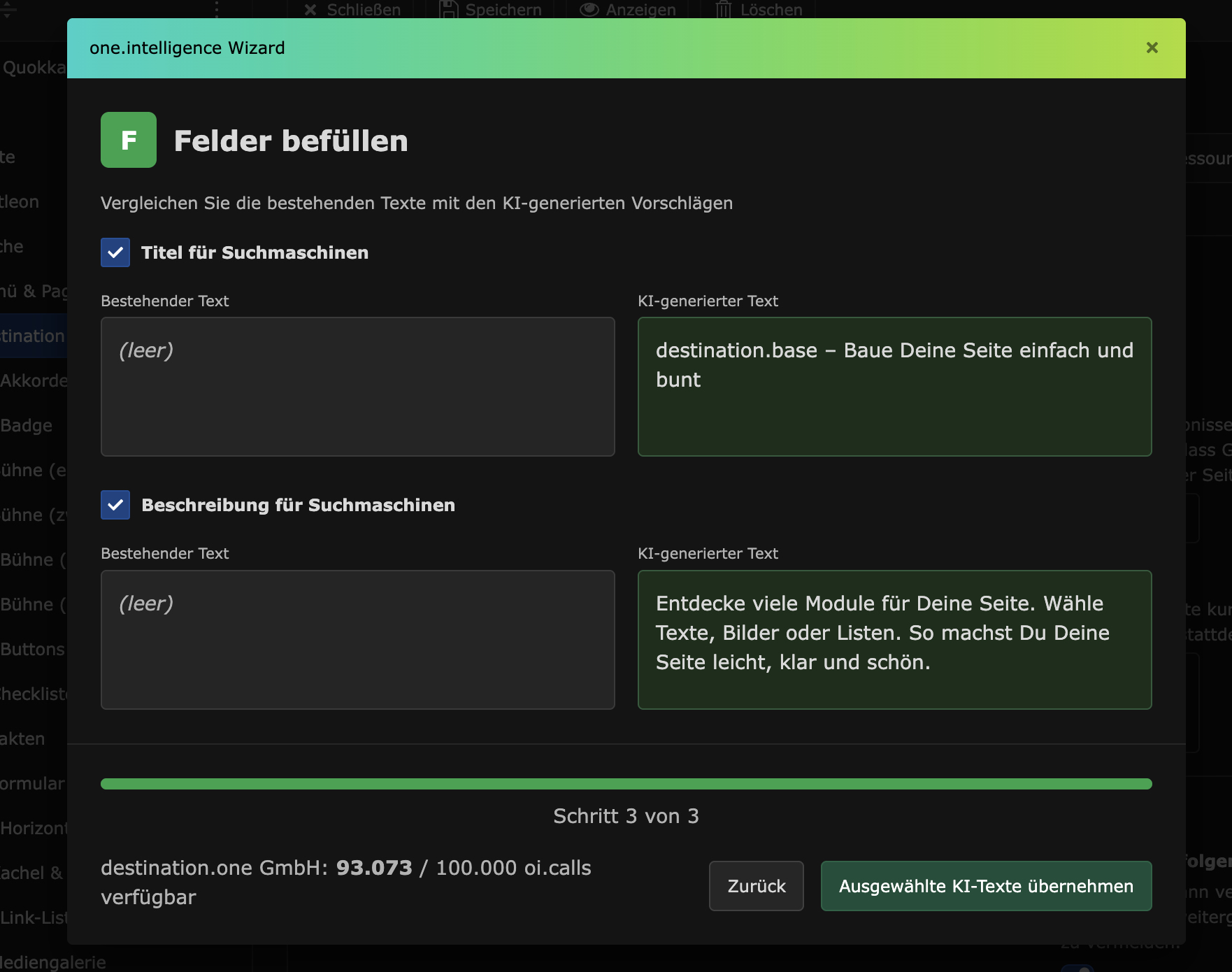Click the KI-generated description text box
The width and height of the screenshot is (1232, 972).
click(894, 640)
